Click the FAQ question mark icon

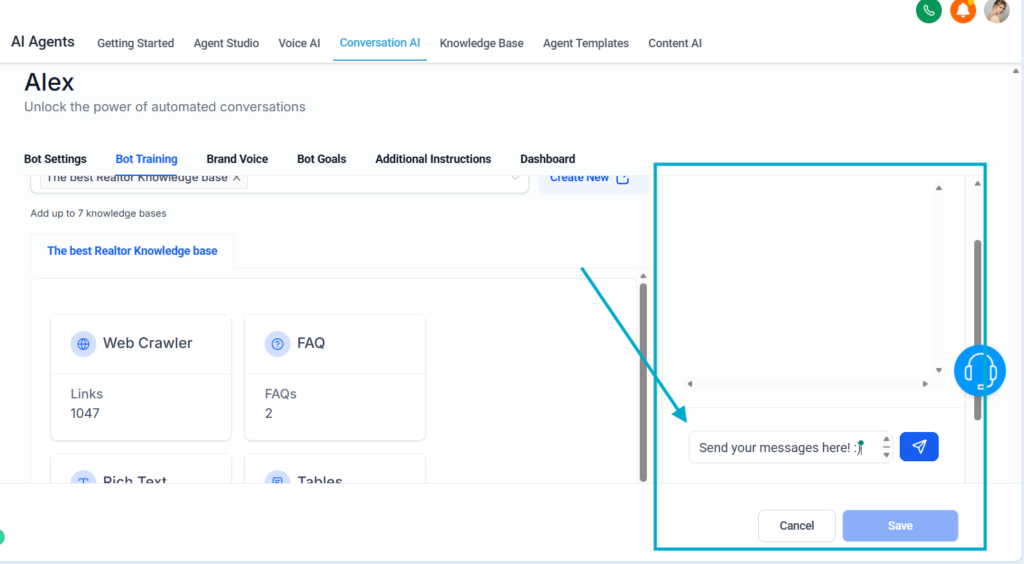[x=277, y=343]
